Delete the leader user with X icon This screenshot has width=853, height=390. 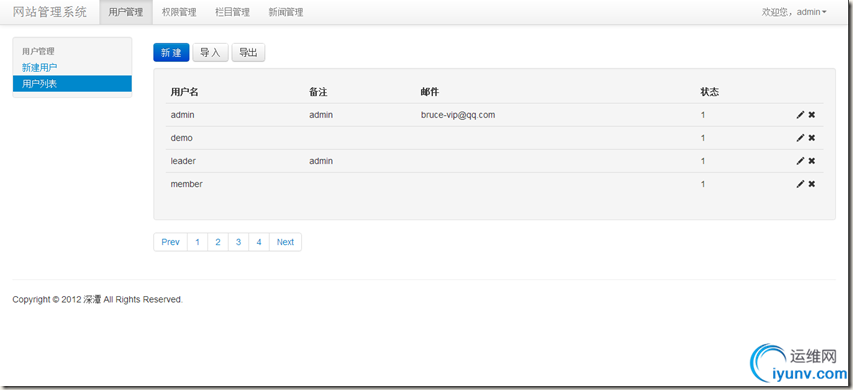click(x=811, y=161)
